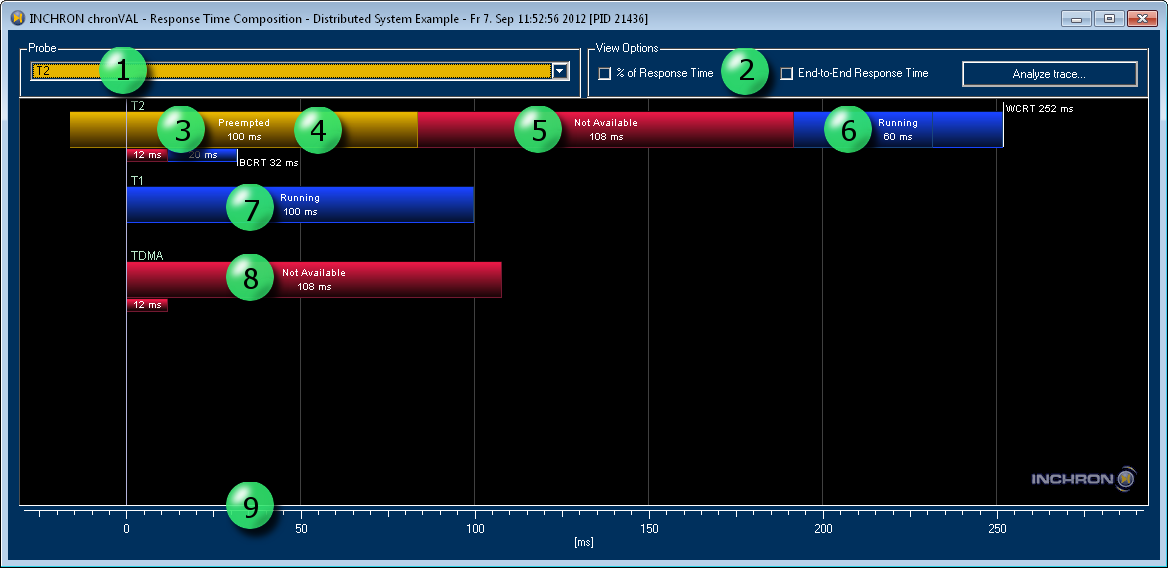Click the 12 ms bar under TDMA
Image resolution: width=1168 pixels, height=568 pixels.
tap(147, 304)
